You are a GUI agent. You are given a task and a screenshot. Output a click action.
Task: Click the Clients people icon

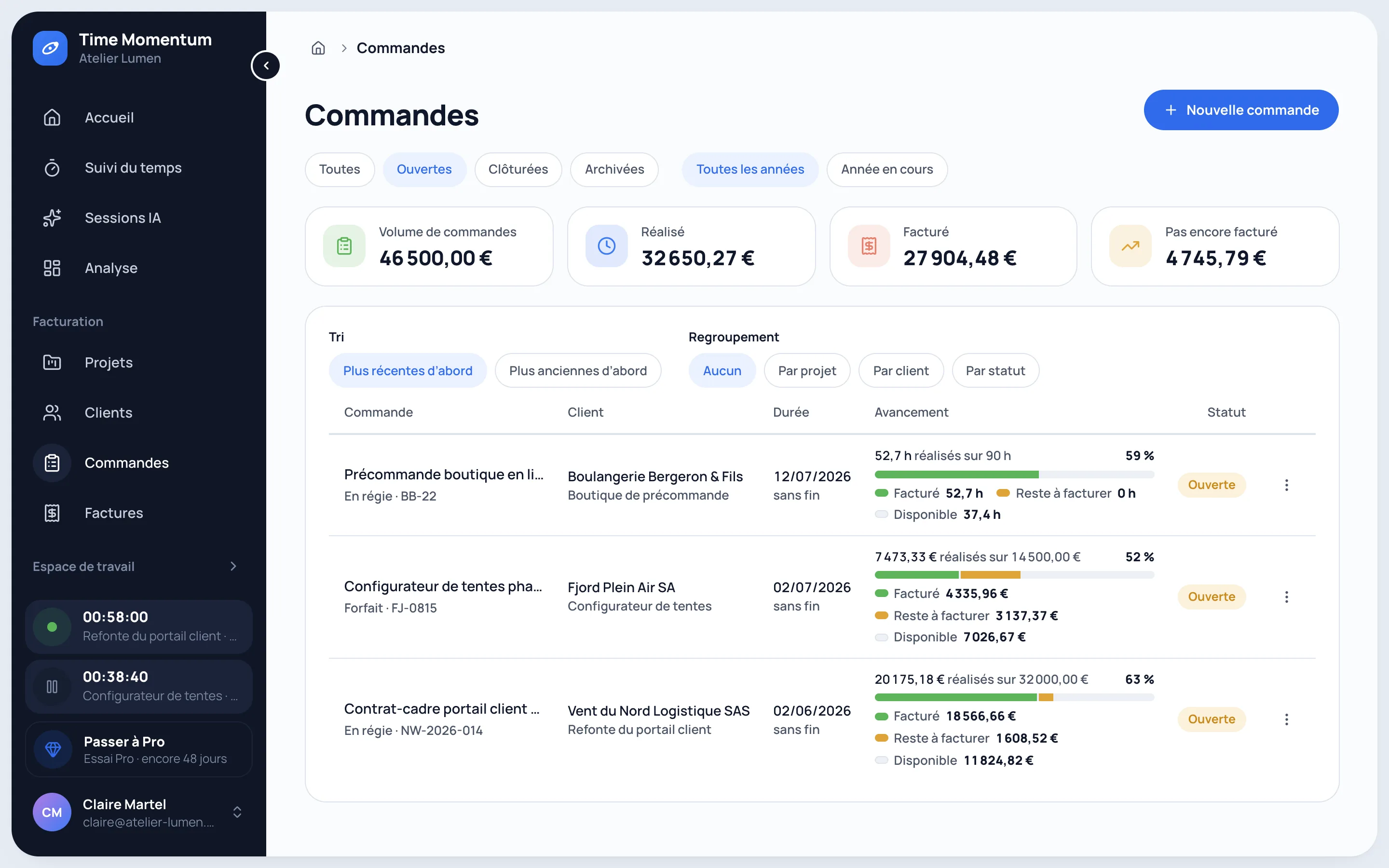pyautogui.click(x=52, y=413)
